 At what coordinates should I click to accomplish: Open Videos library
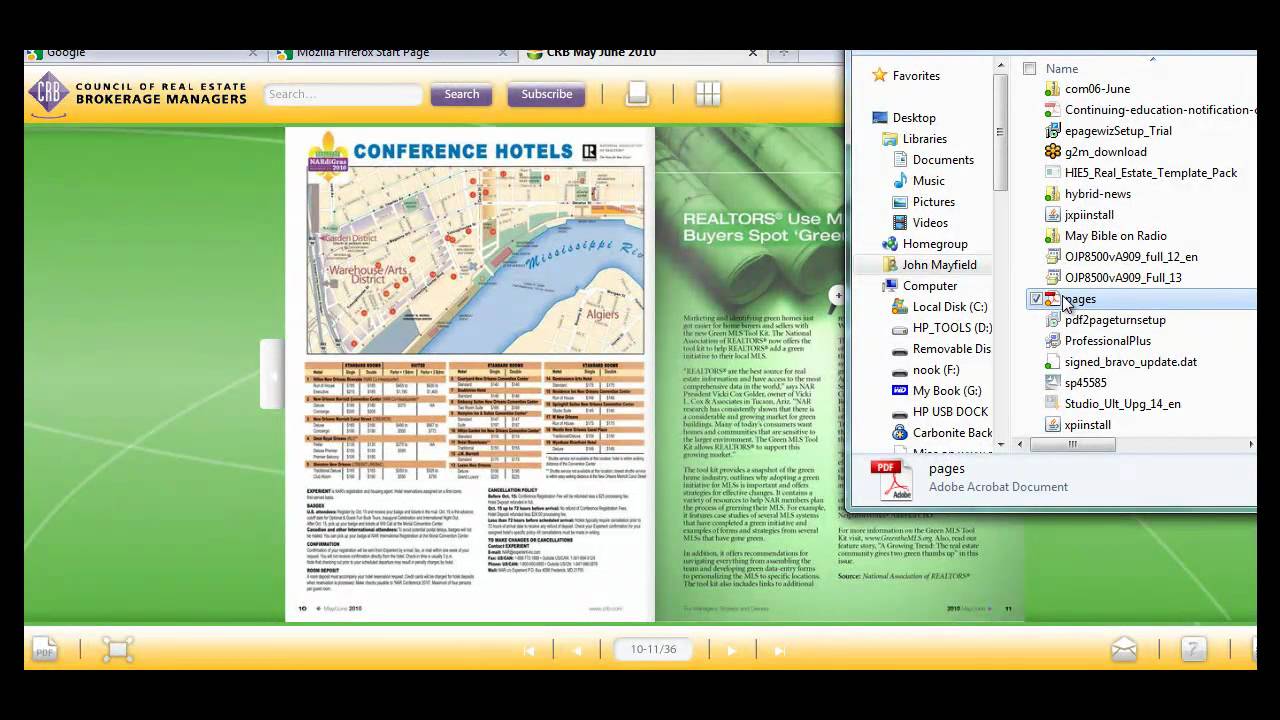pos(919,223)
